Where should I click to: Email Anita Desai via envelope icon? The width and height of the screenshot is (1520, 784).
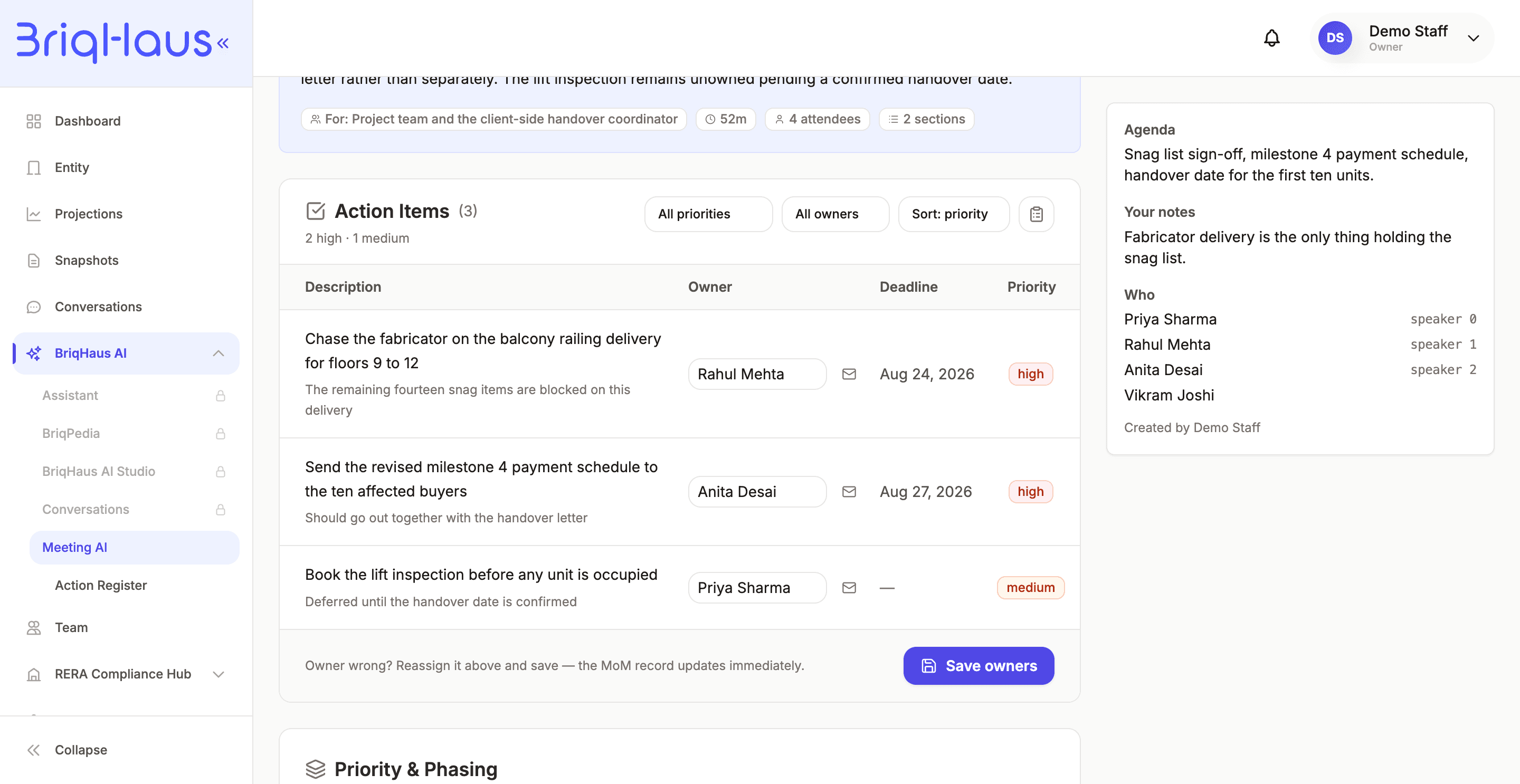pos(849,491)
